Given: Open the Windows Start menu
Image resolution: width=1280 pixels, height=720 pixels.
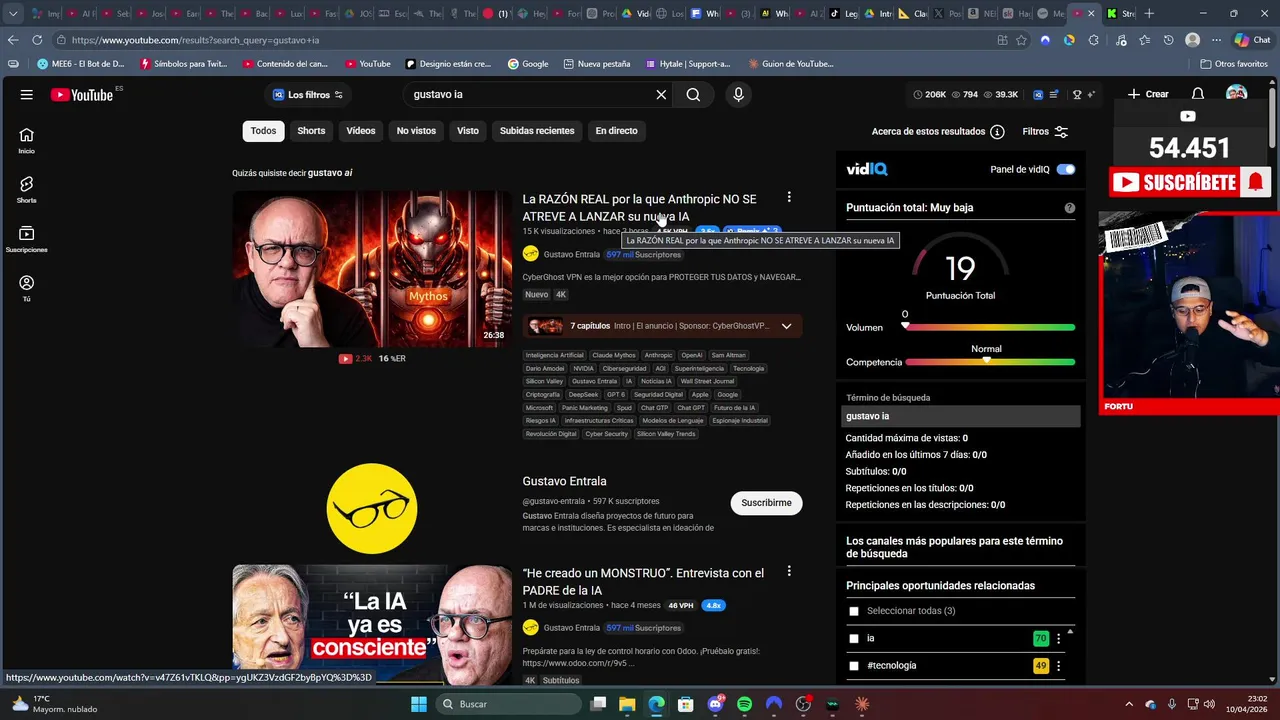Looking at the screenshot, I should (x=419, y=704).
